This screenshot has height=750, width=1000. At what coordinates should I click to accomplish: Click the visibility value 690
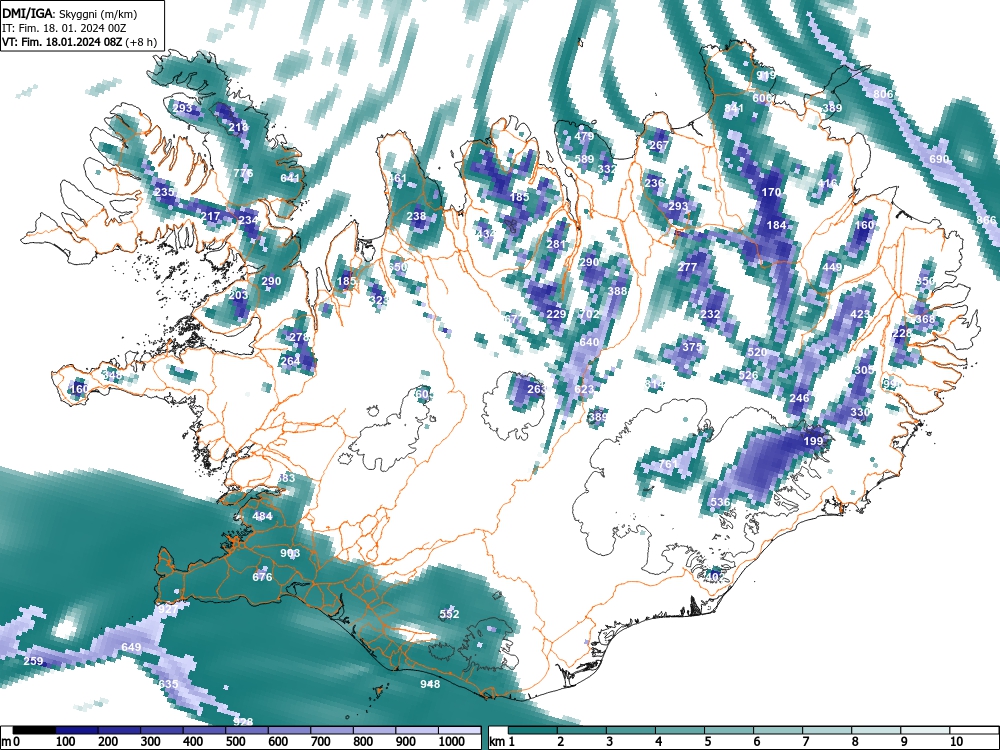tap(939, 159)
